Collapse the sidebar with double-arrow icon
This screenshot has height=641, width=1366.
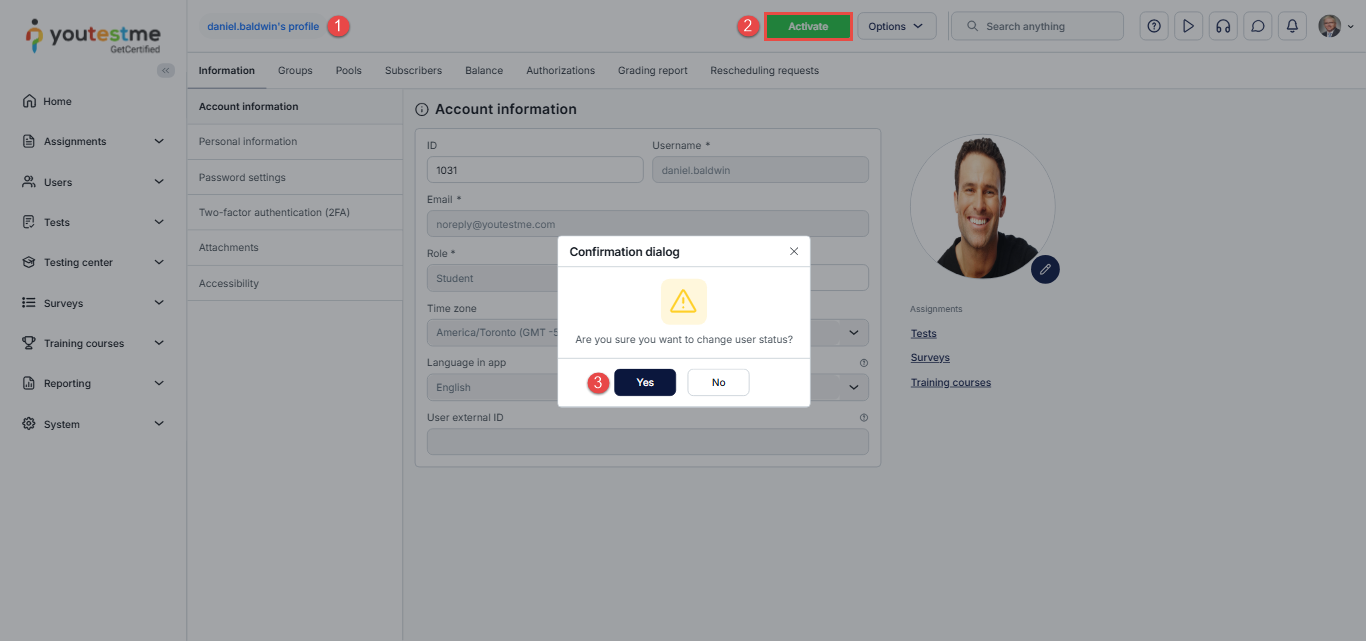(x=166, y=70)
